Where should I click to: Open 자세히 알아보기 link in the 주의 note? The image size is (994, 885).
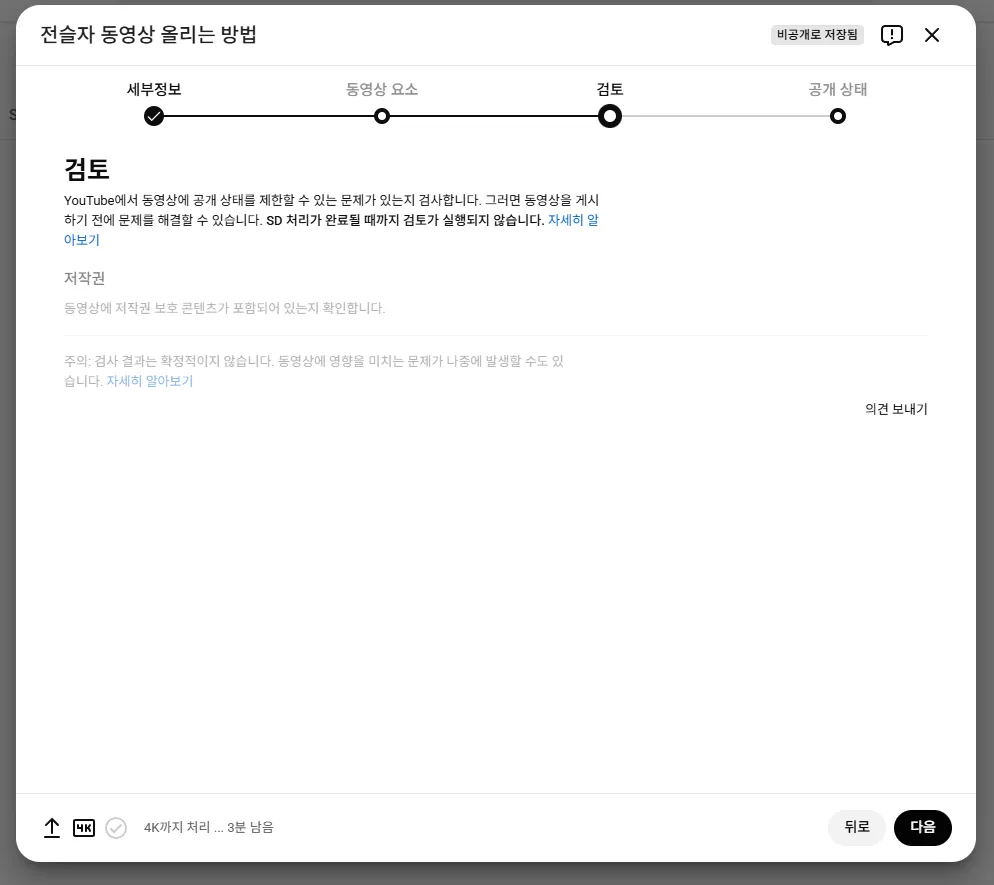[x=150, y=381]
